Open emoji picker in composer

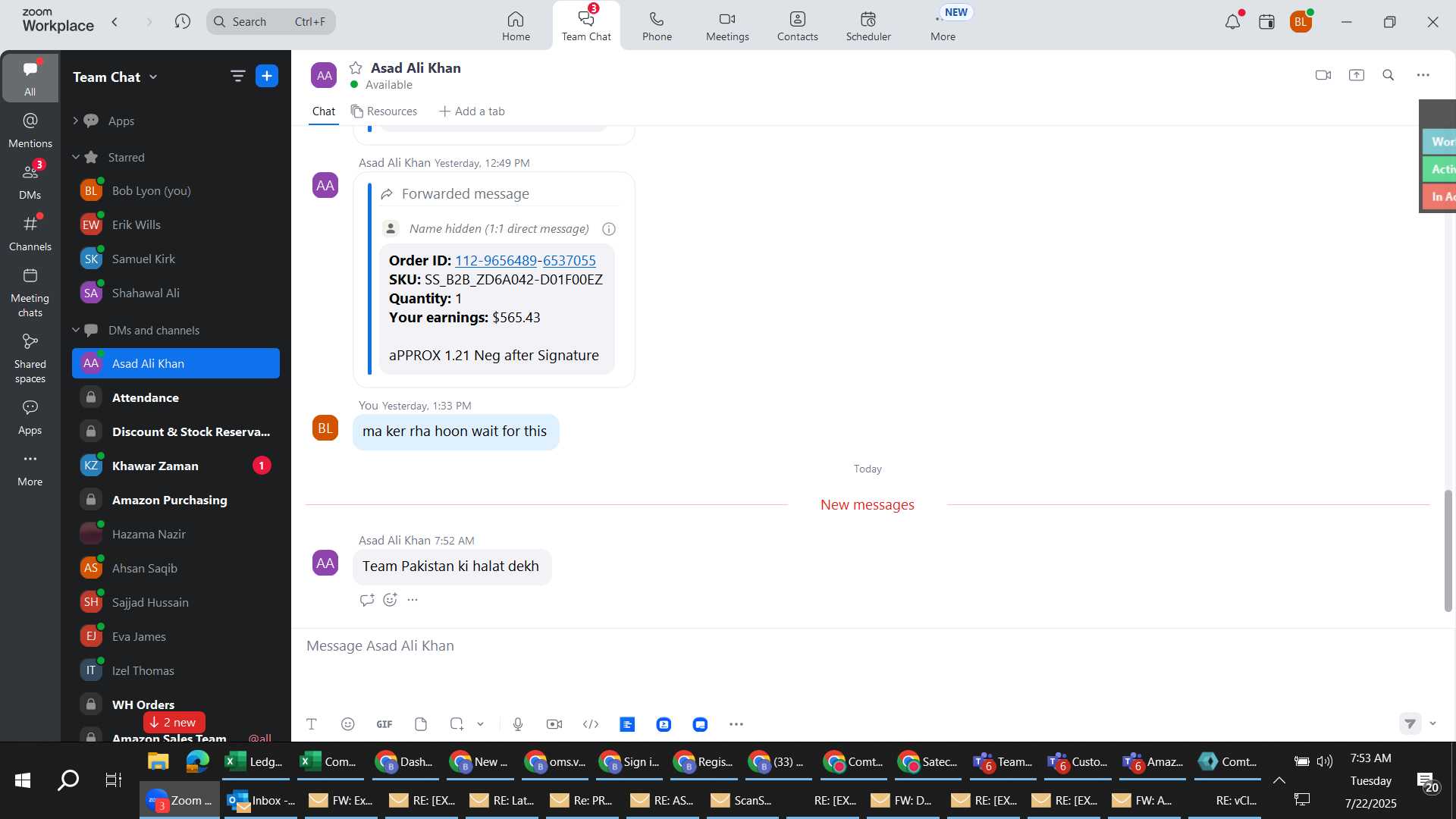[348, 724]
